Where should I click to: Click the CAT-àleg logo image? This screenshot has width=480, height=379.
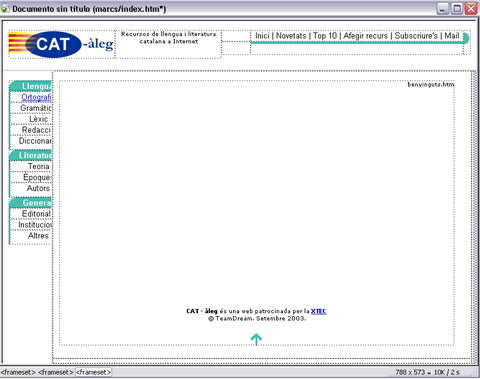click(x=62, y=44)
